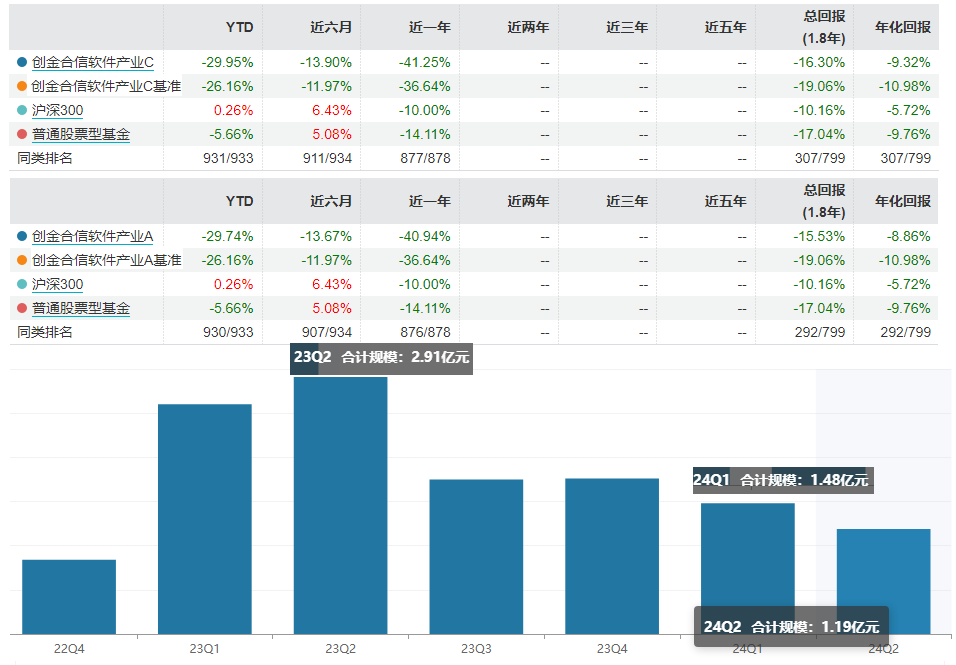Click blue dot beside 创金合信软件产业C
This screenshot has height=665, width=956.
[23, 62]
